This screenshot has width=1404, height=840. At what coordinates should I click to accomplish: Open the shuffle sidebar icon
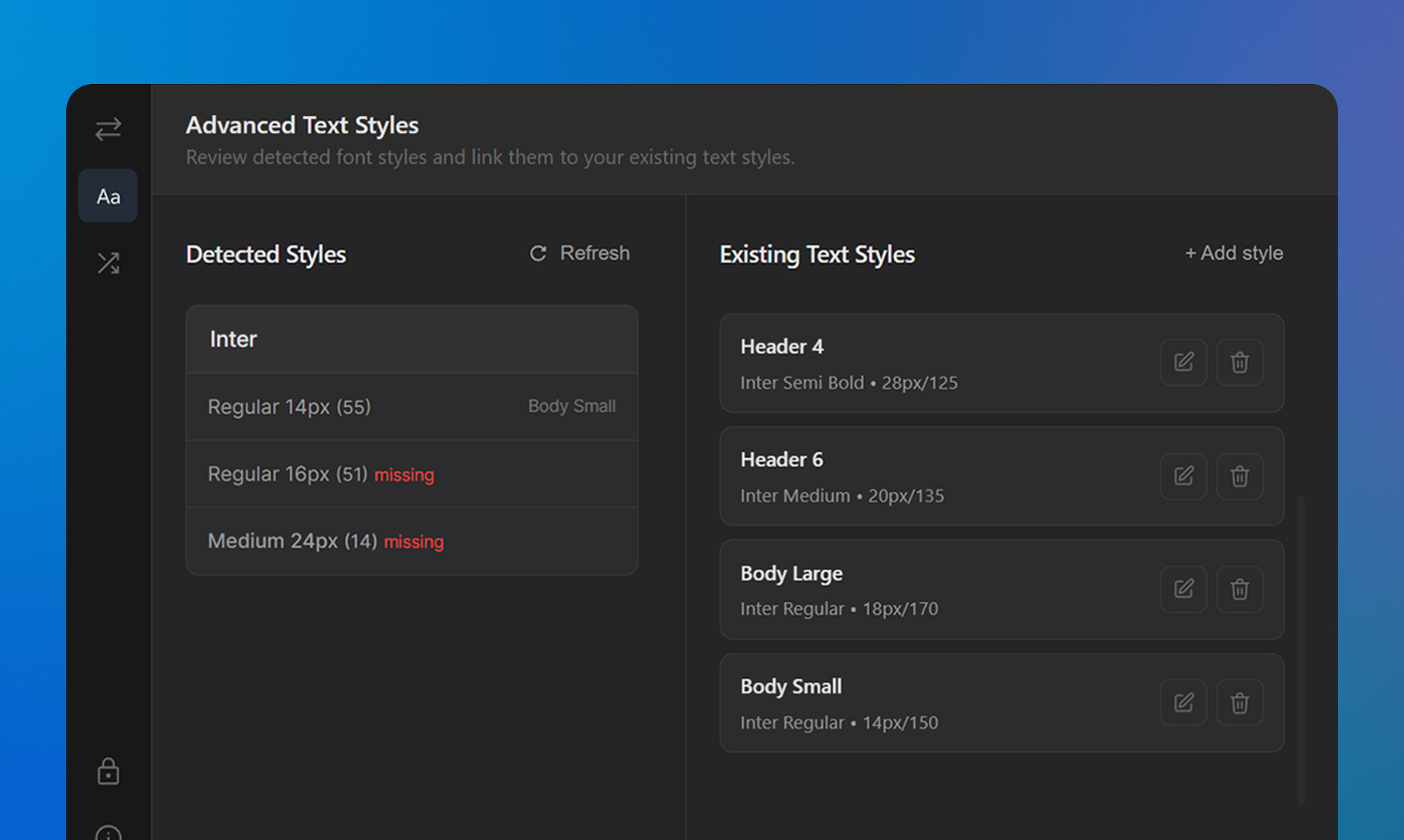(108, 263)
